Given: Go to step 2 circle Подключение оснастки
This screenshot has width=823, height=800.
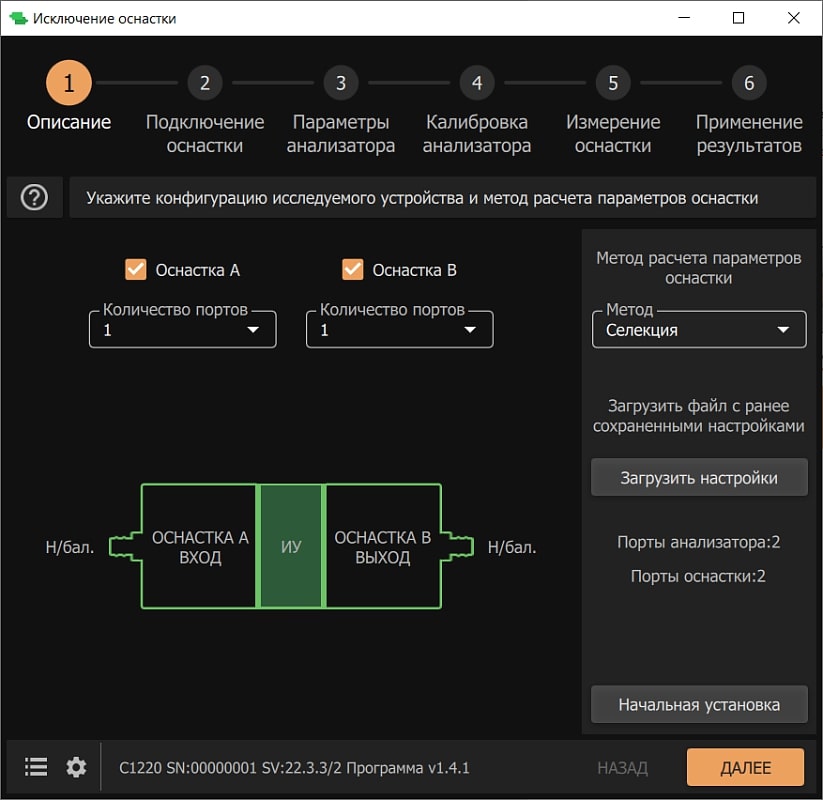Looking at the screenshot, I should coord(205,83).
